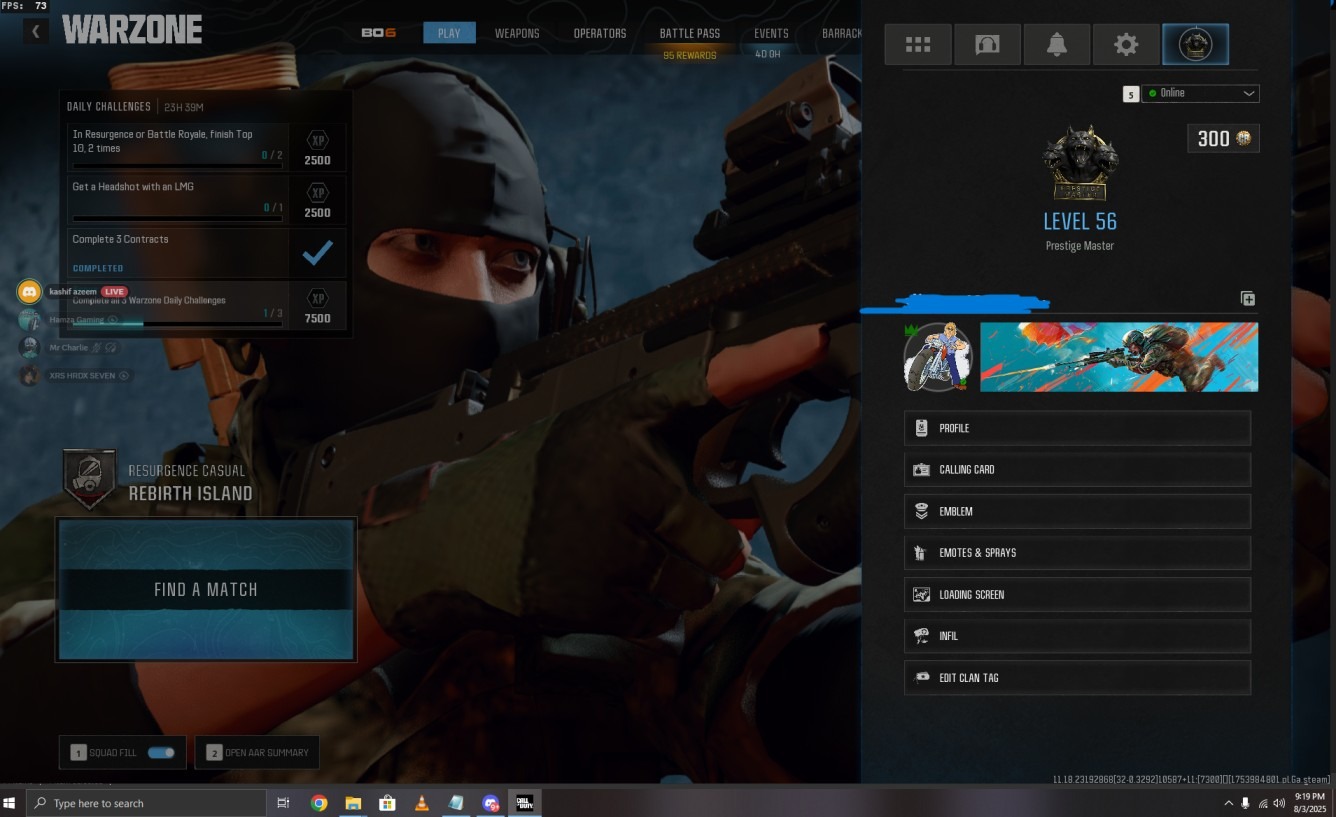Open Google Chrome from the taskbar

tap(319, 803)
